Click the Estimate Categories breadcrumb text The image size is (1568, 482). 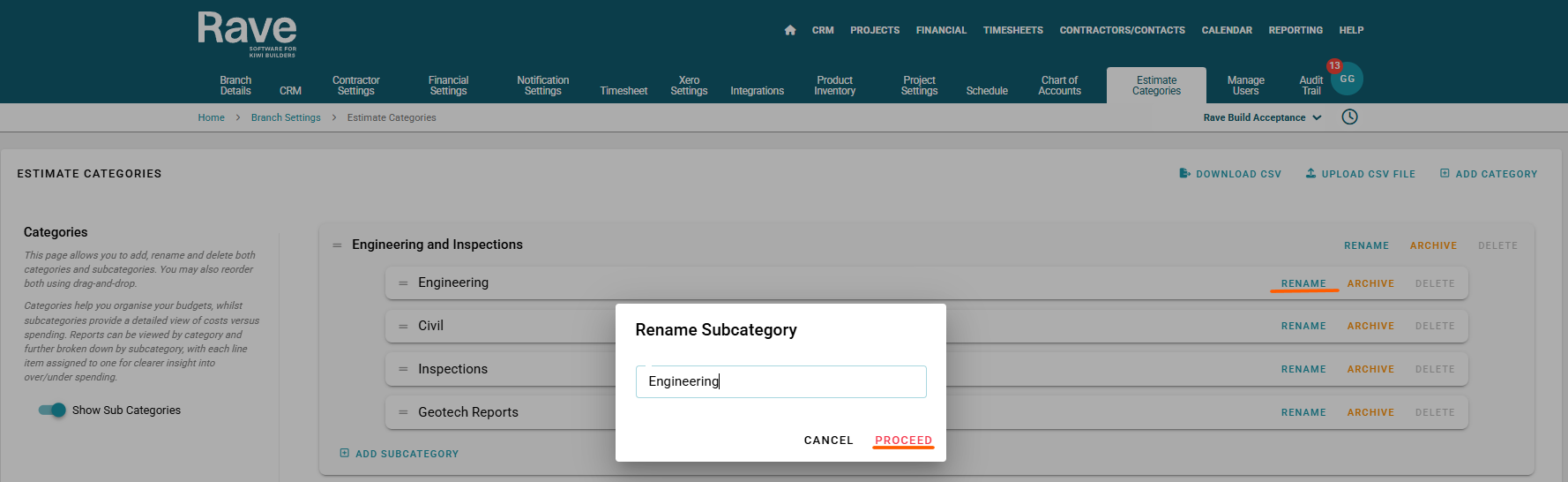click(x=392, y=117)
